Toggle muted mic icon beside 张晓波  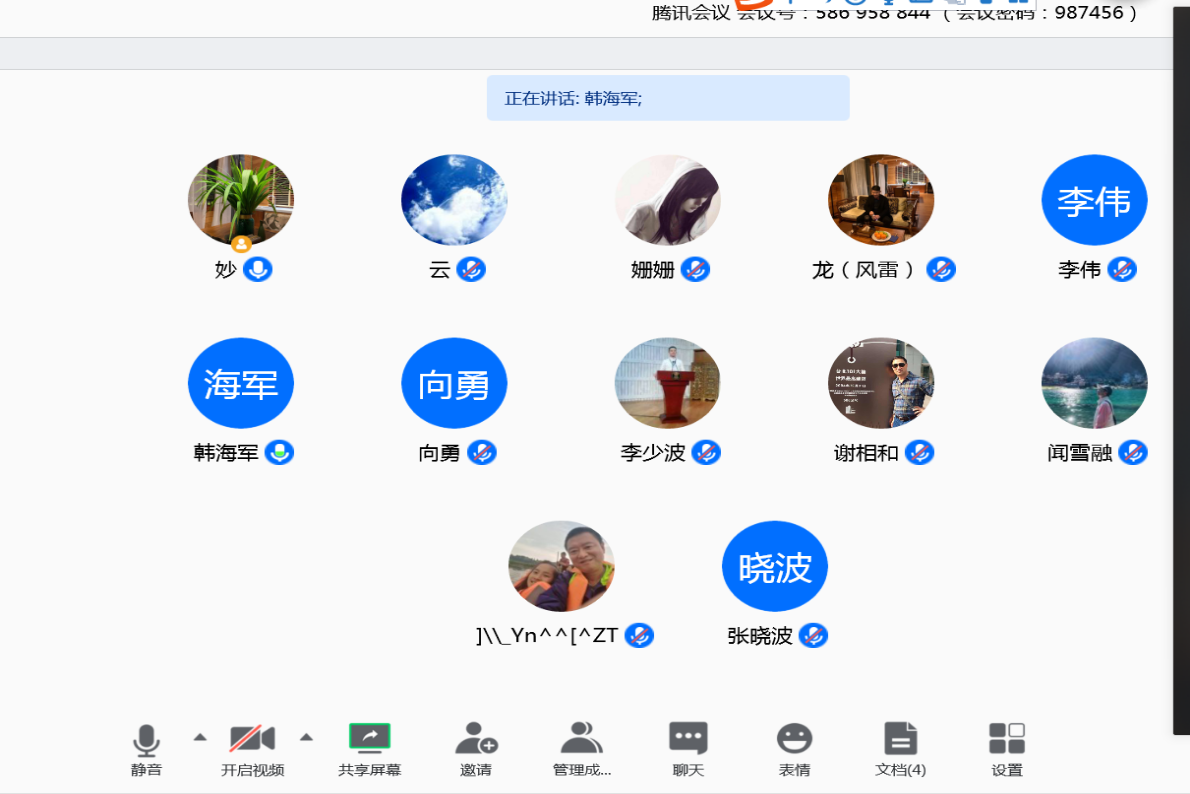pyautogui.click(x=813, y=635)
